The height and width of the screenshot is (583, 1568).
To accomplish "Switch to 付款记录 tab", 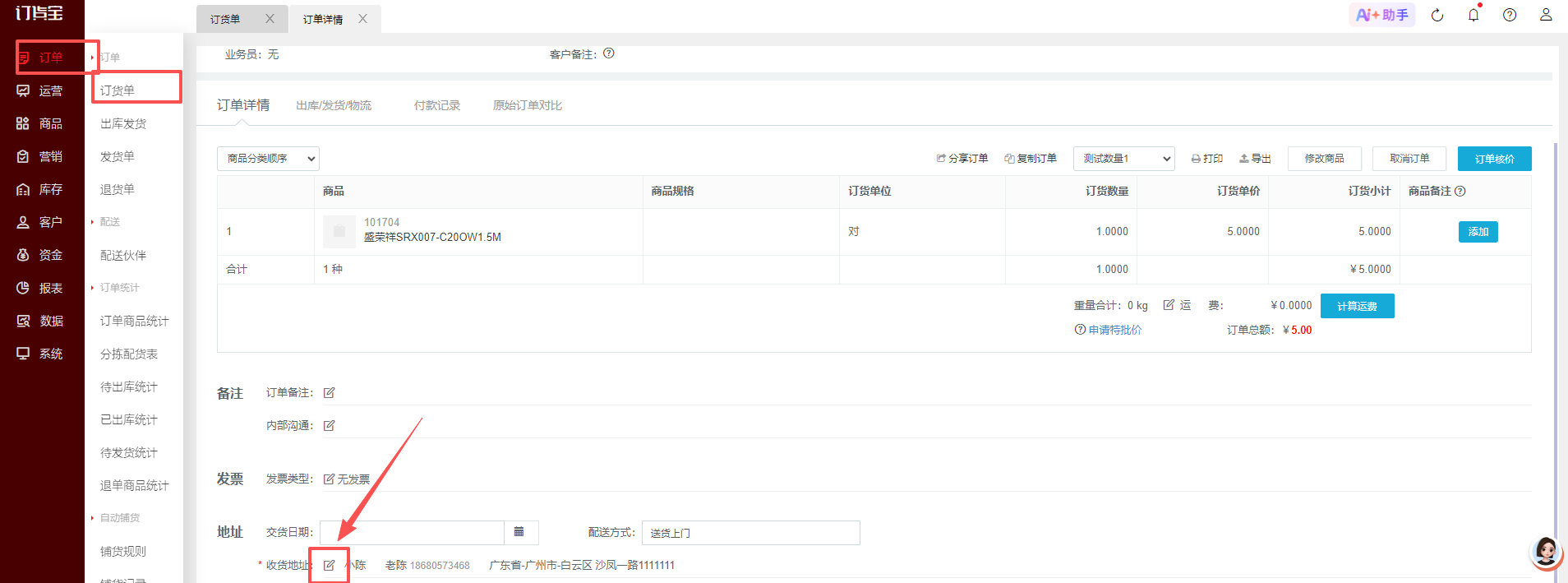I will pos(437,105).
